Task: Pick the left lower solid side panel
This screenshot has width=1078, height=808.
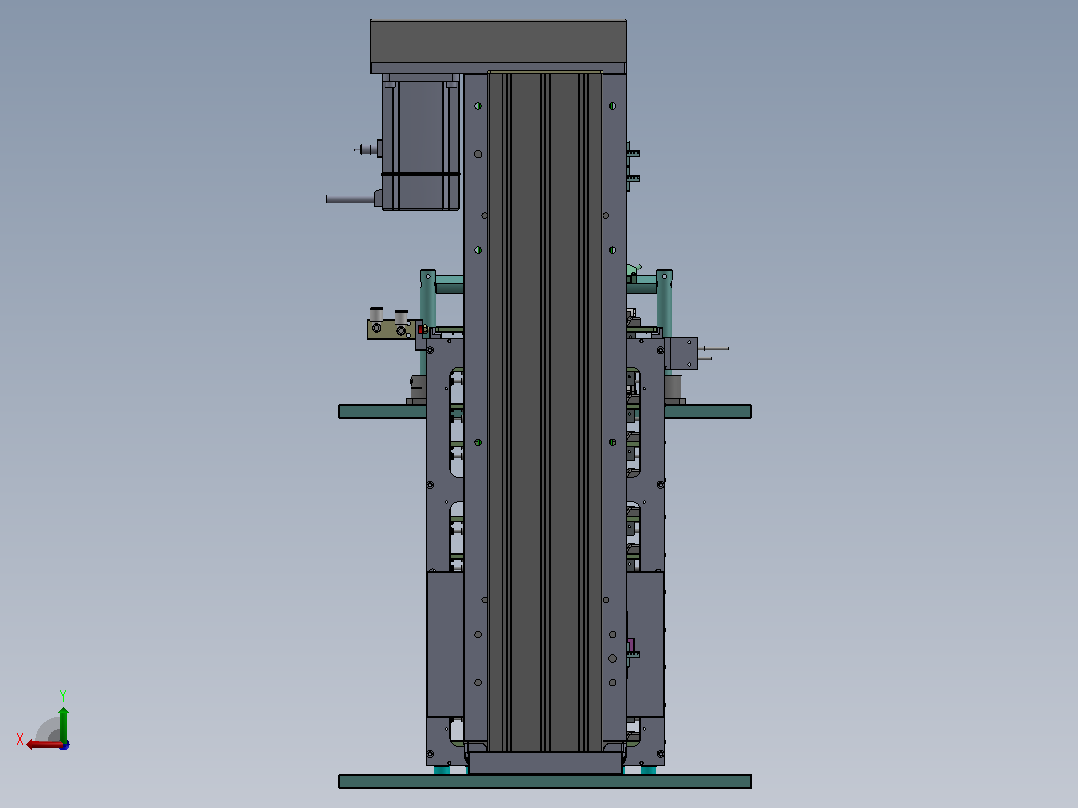Action: point(446,644)
